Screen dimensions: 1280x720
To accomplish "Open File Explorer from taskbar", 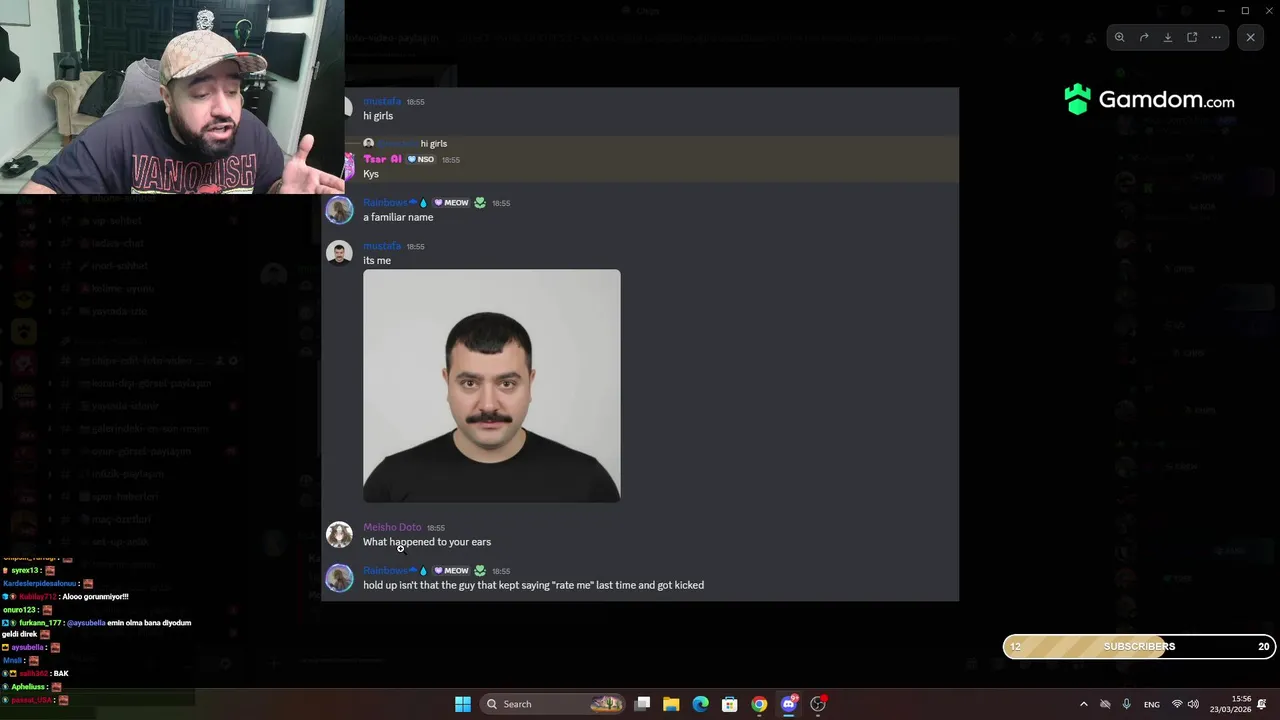I will point(671,704).
